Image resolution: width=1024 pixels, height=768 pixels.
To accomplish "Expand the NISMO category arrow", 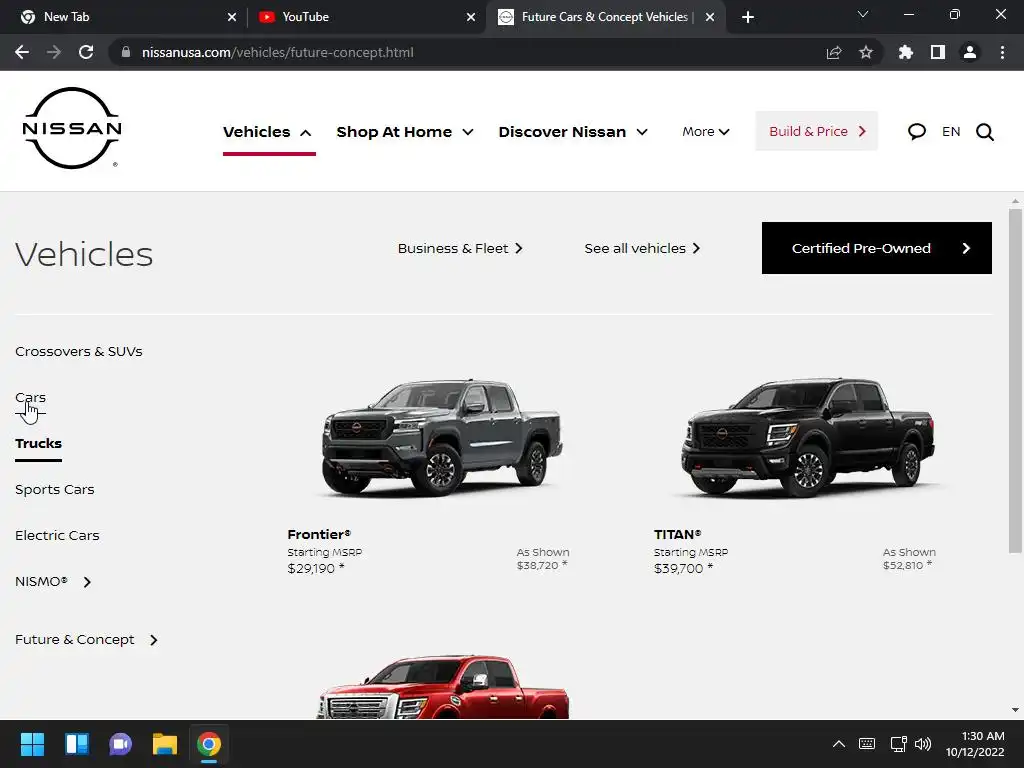I will coord(88,582).
